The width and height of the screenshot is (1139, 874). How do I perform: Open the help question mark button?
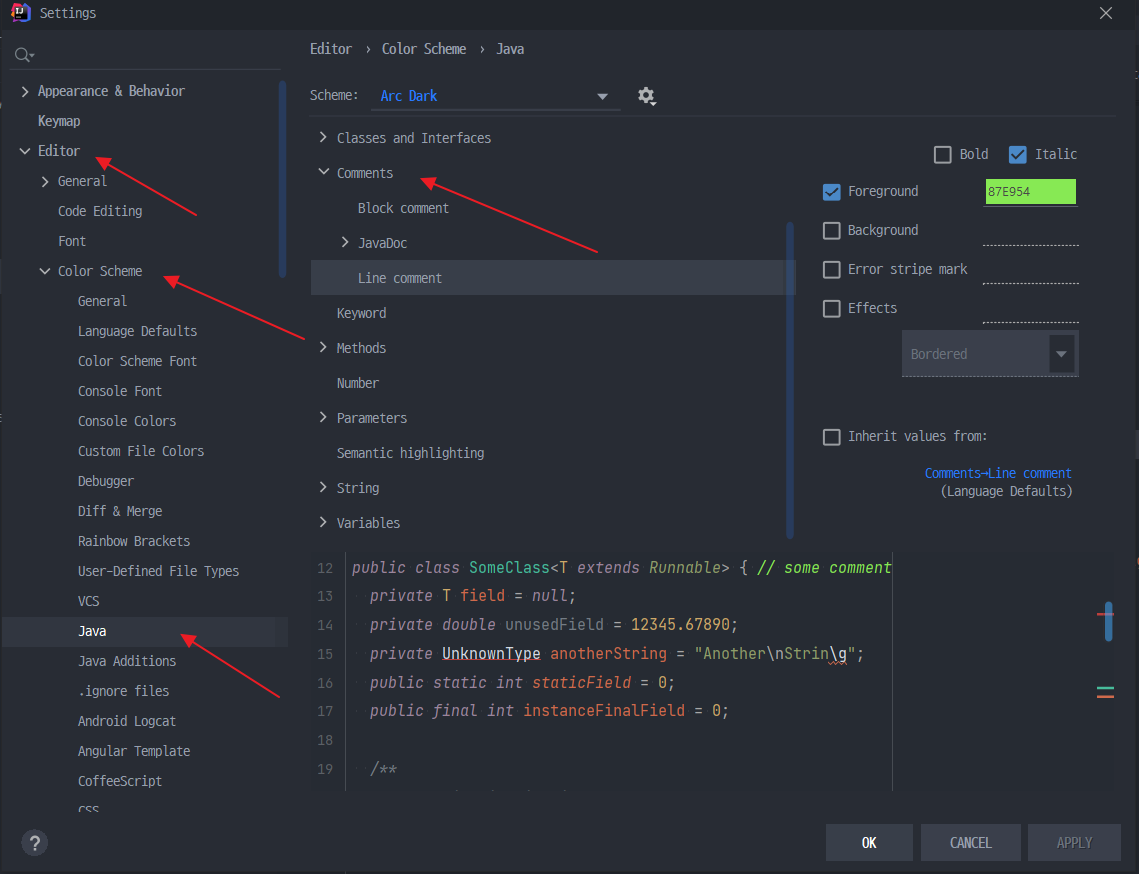click(x=35, y=843)
